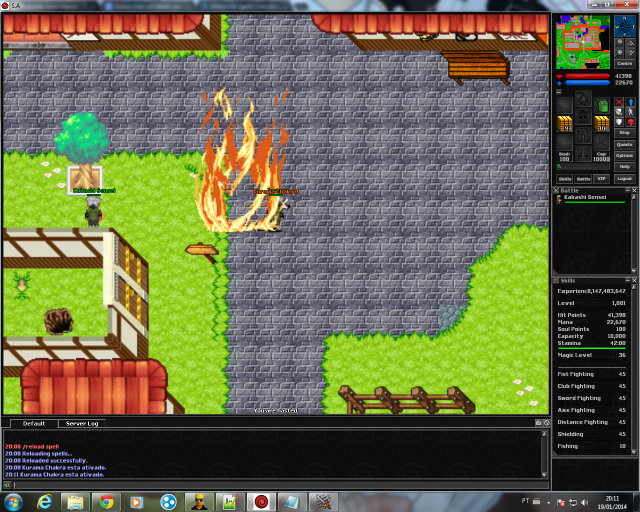Toggle chat mode icon beside input
Viewport: 640px width, 512px height.
(x=7, y=485)
